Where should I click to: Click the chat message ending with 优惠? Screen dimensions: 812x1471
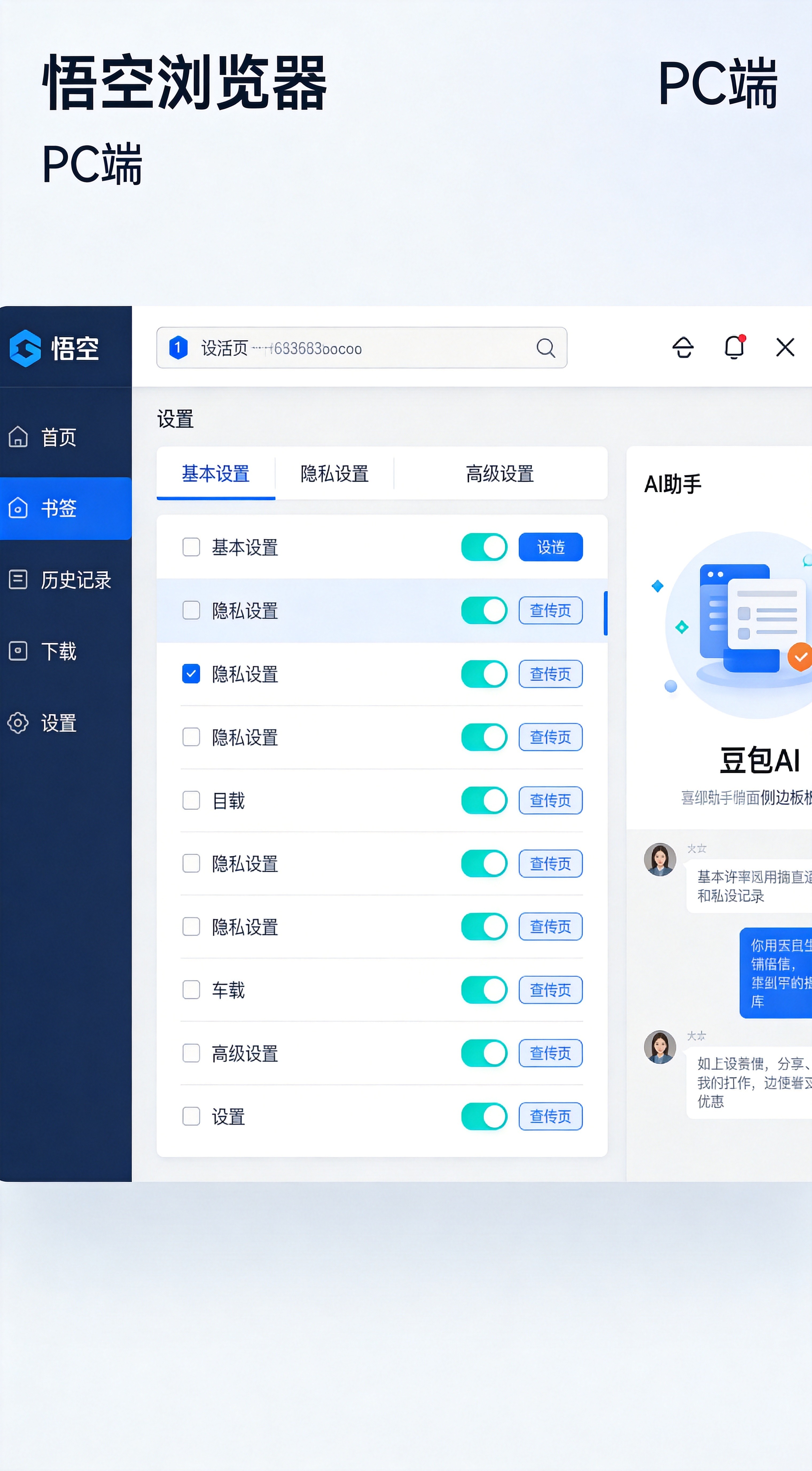(749, 1082)
